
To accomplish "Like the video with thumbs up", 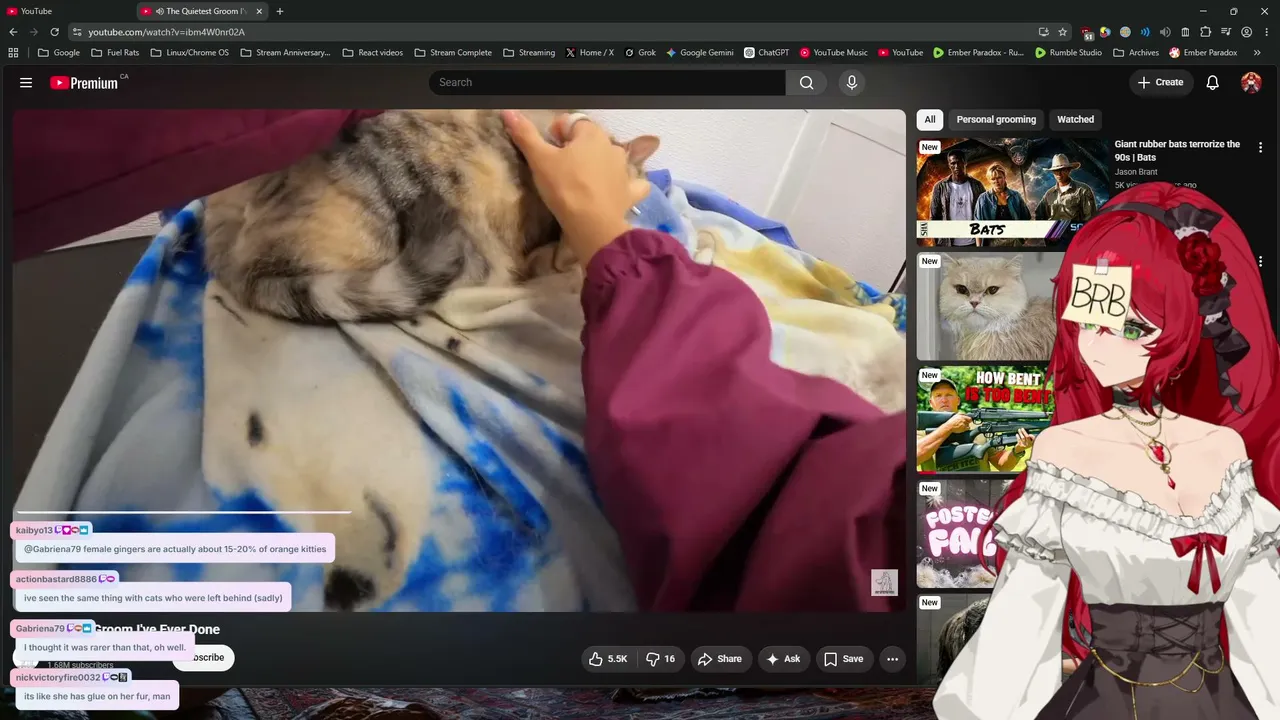I will pos(609,659).
